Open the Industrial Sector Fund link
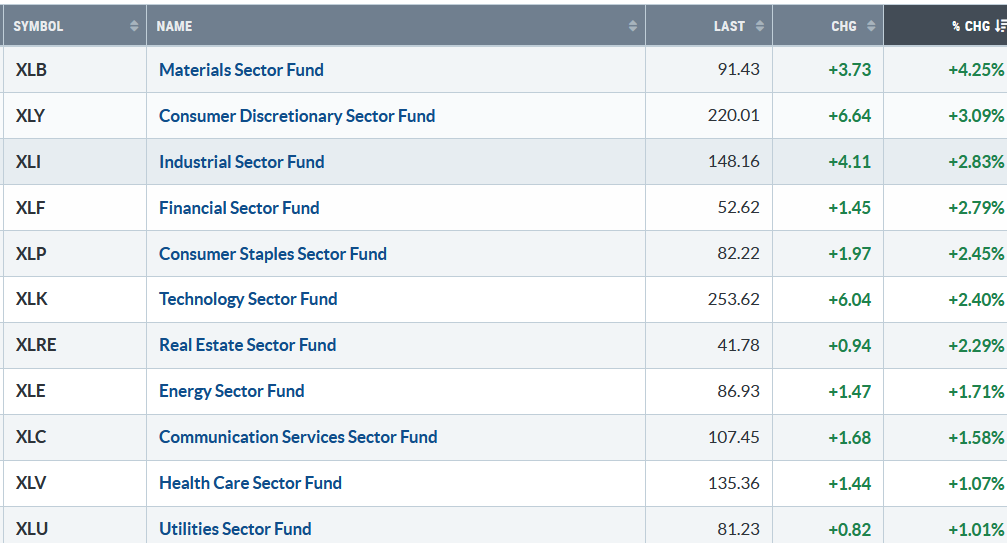Image resolution: width=1007 pixels, height=543 pixels. [x=241, y=162]
